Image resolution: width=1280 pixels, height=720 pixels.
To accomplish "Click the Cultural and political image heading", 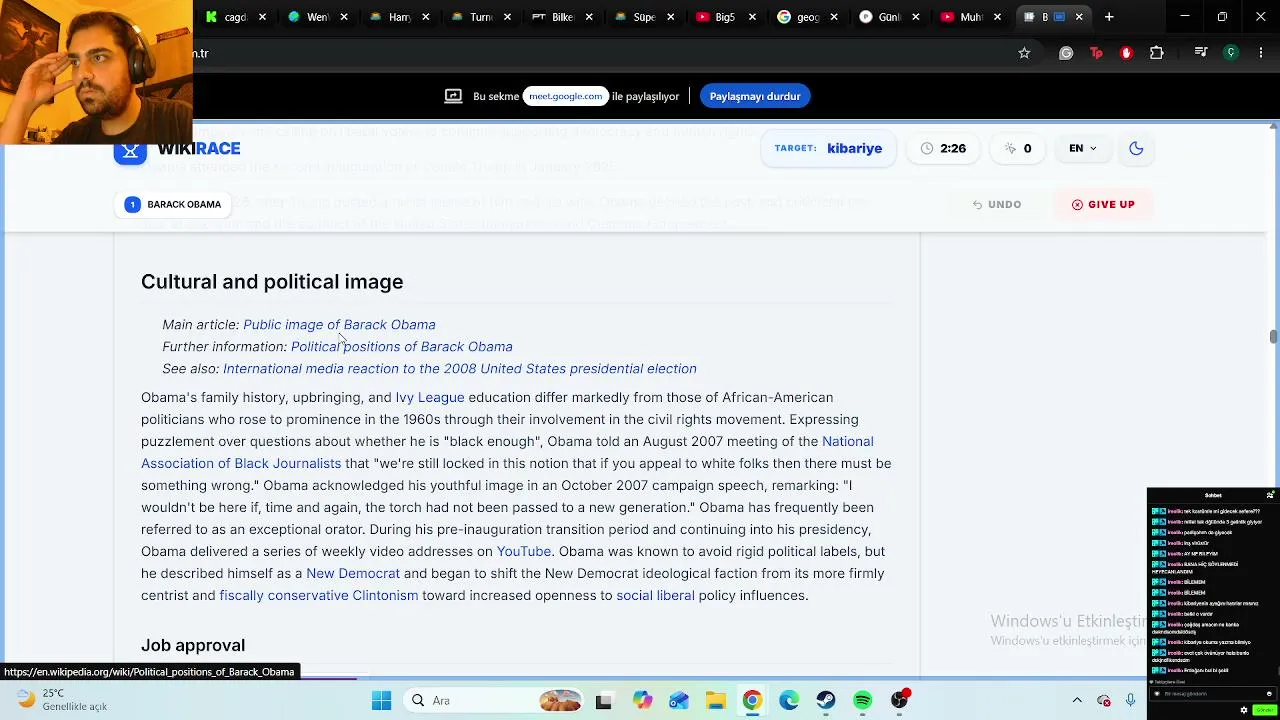I will [272, 282].
